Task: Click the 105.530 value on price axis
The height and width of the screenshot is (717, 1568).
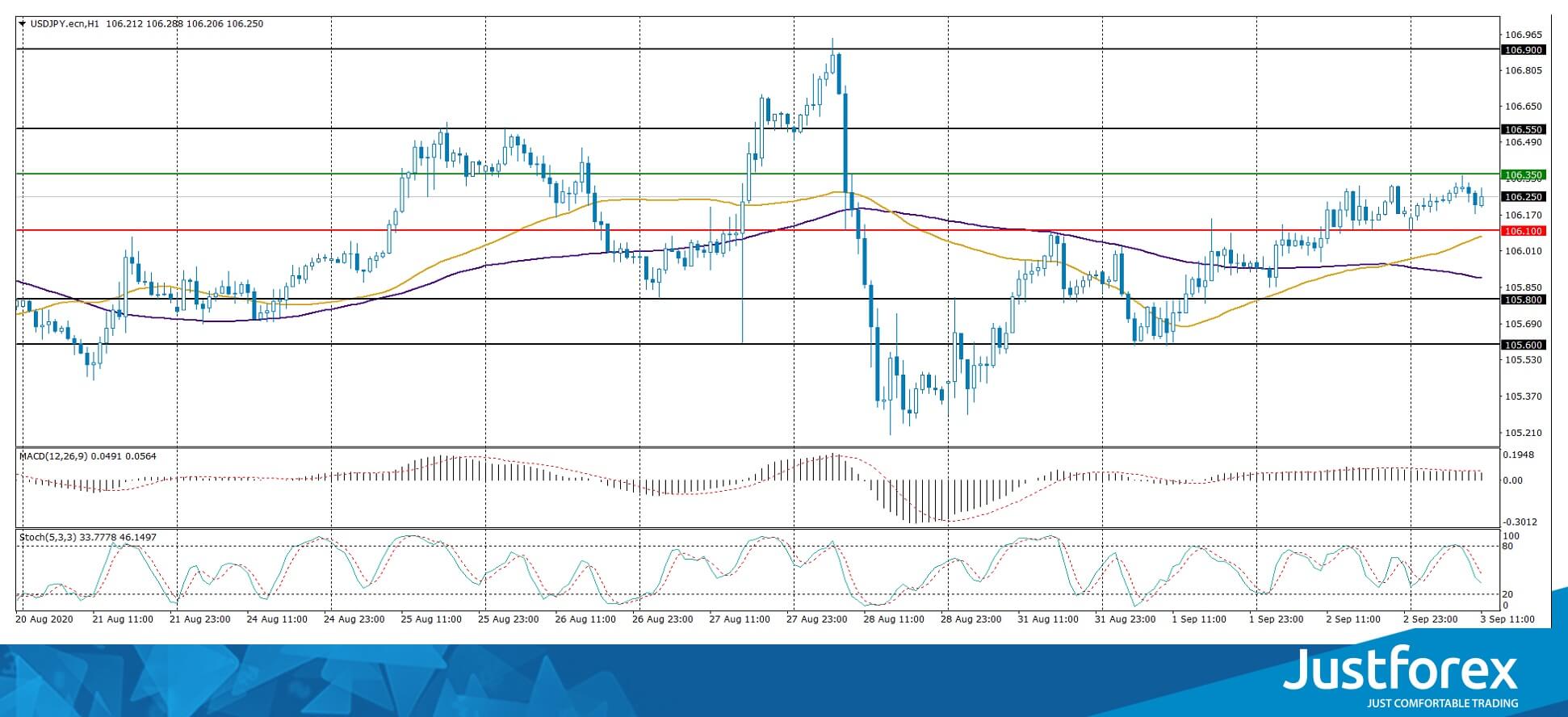Action: pos(1524,359)
